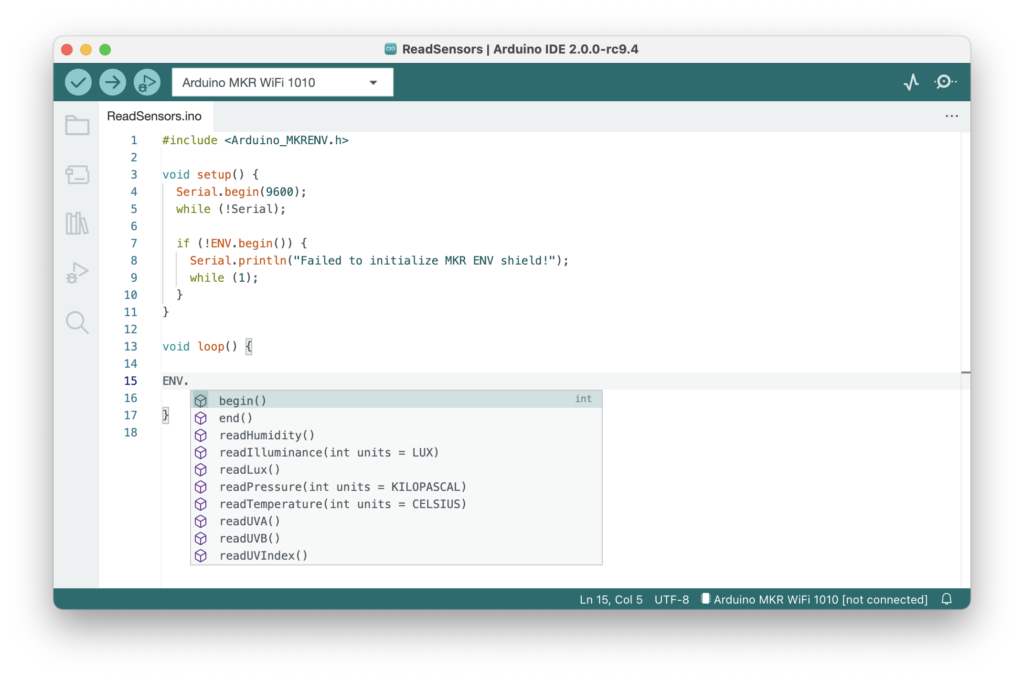Open the Library Manager sidebar icon

coord(77,223)
